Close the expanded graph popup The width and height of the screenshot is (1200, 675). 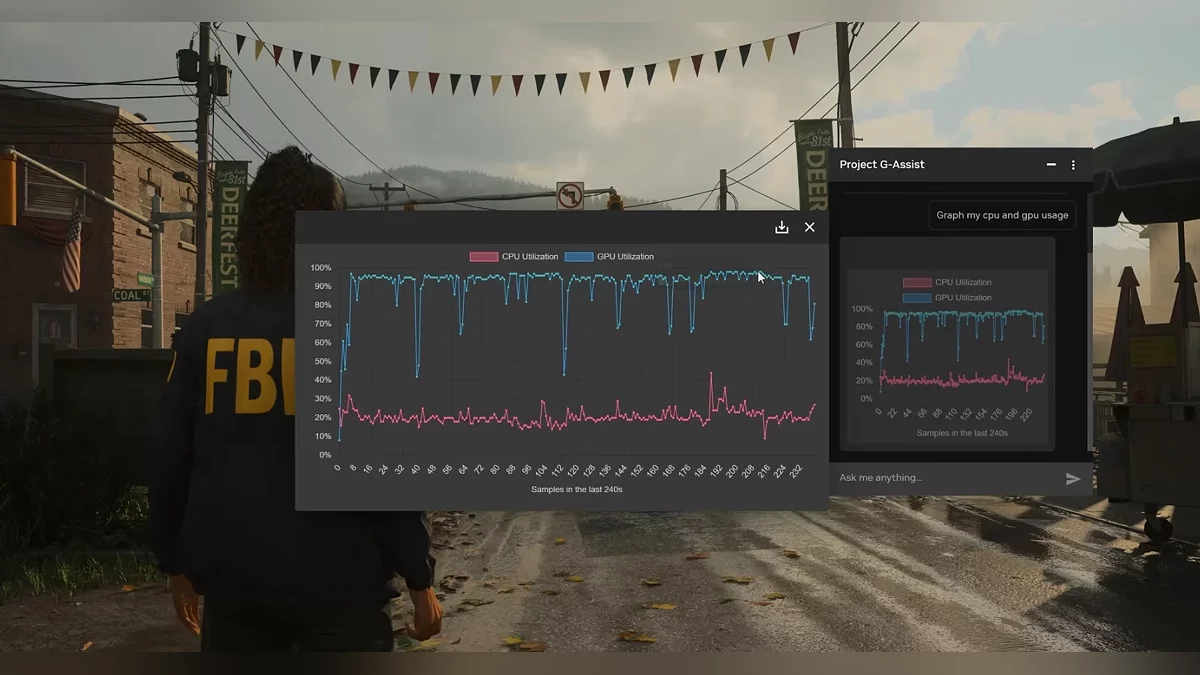coord(809,227)
